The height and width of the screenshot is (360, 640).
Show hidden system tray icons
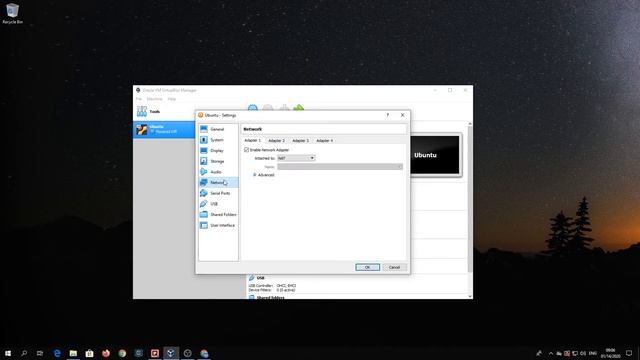[x=551, y=353]
